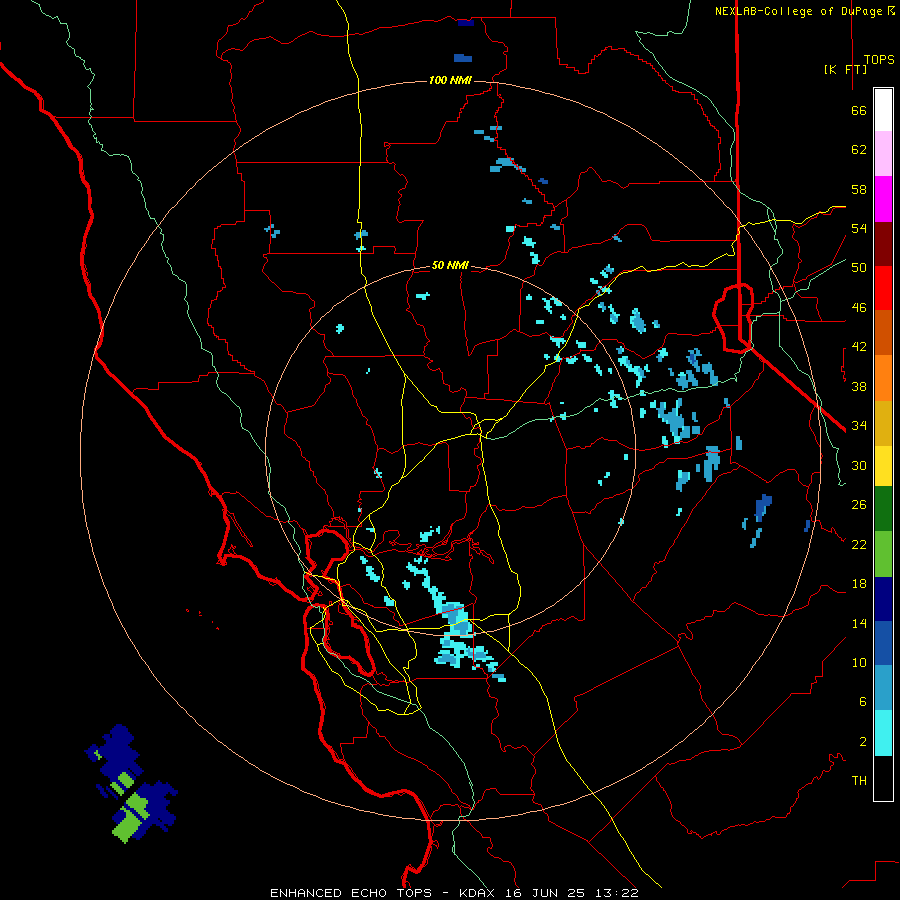The image size is (900, 900).
Task: Click the legend value 54
Action: click(x=859, y=228)
